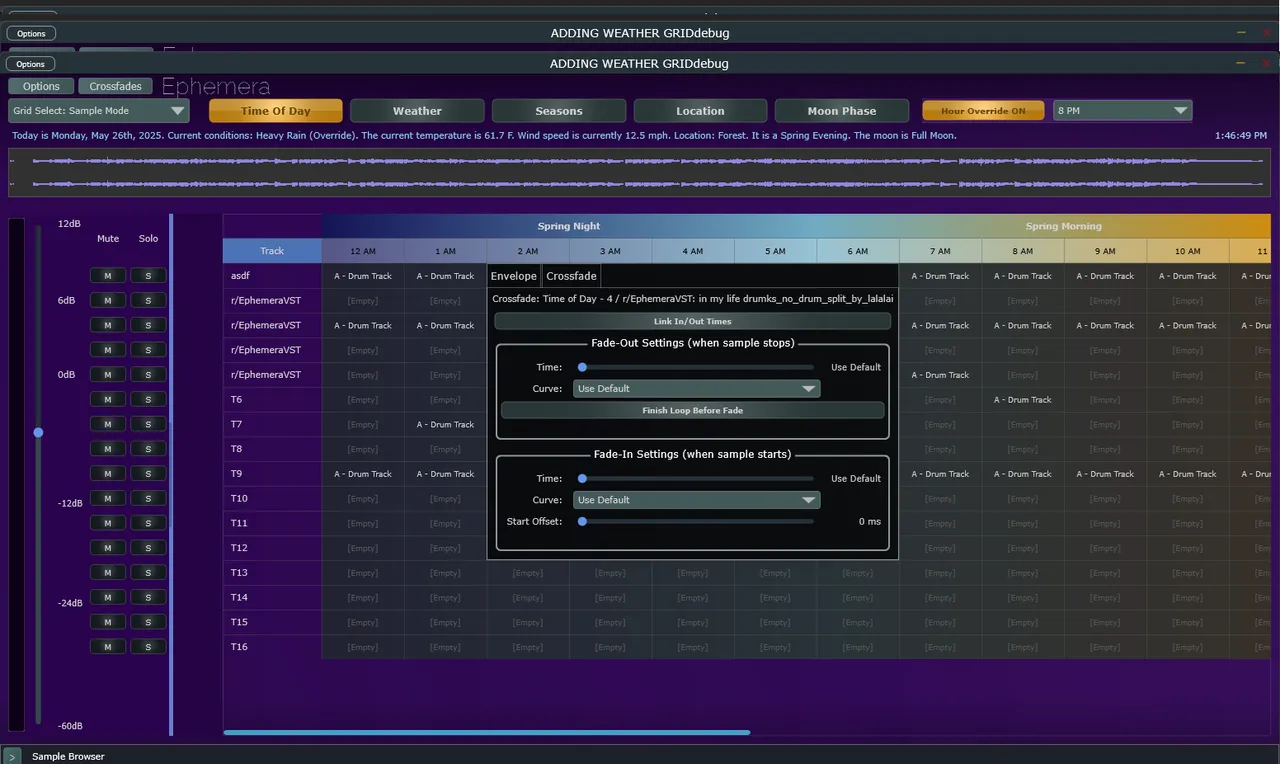Click the Link In/Out Times button
The image size is (1280, 764).
point(692,321)
